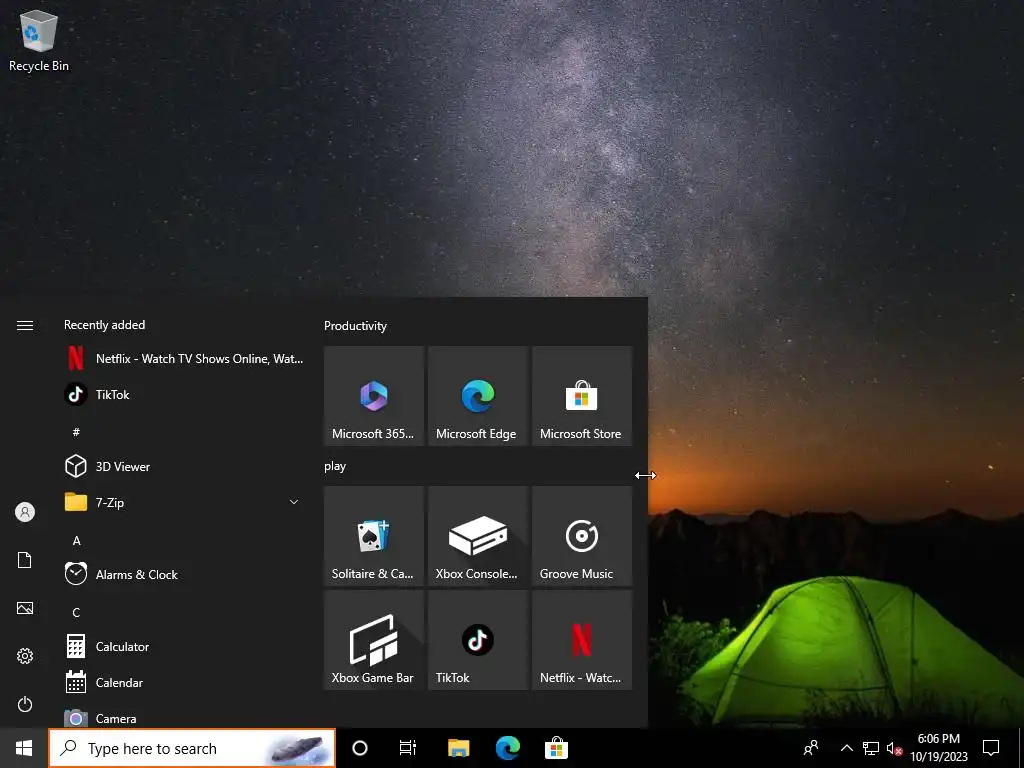Open TikTok from Recently added list
The image size is (1024, 768).
[x=184, y=394]
